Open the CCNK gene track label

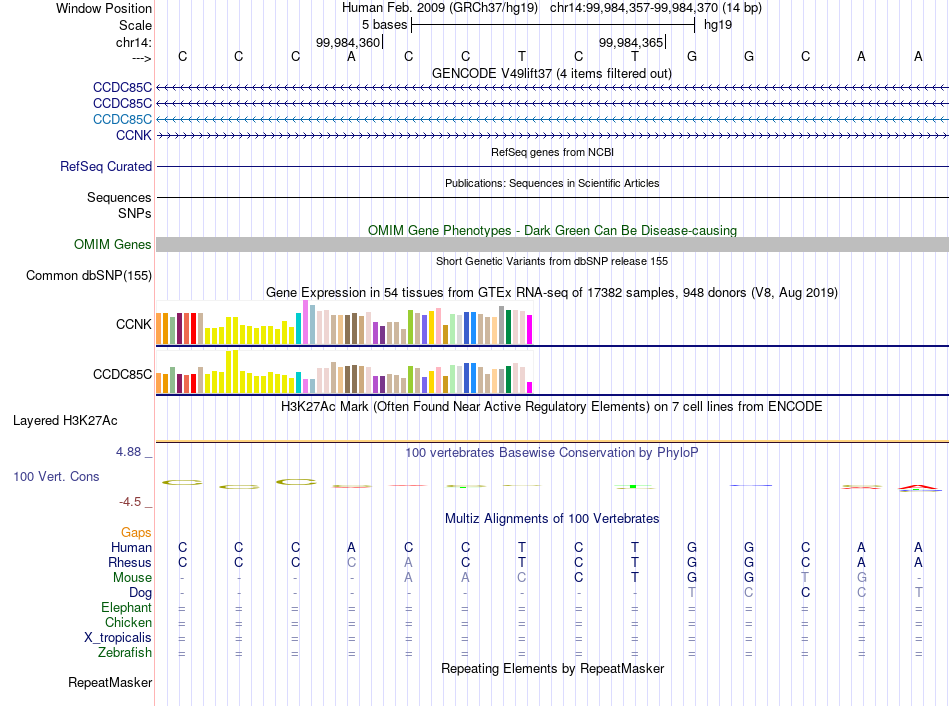[133, 135]
